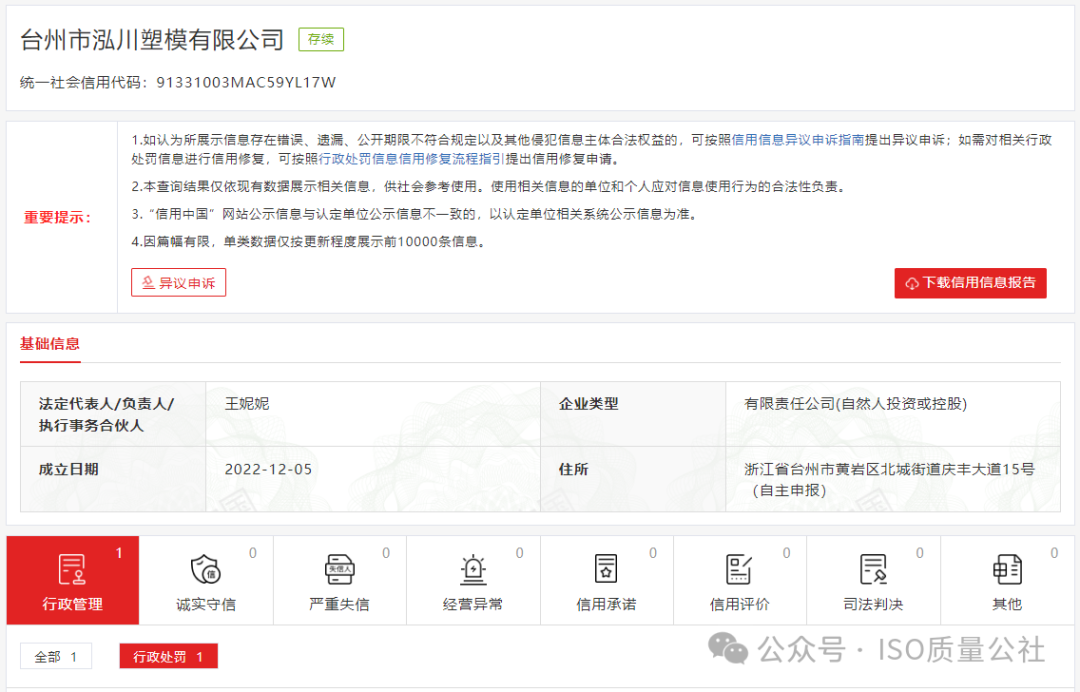1080x692 pixels.
Task: Click the 严重失信 category icon
Action: coord(339,570)
